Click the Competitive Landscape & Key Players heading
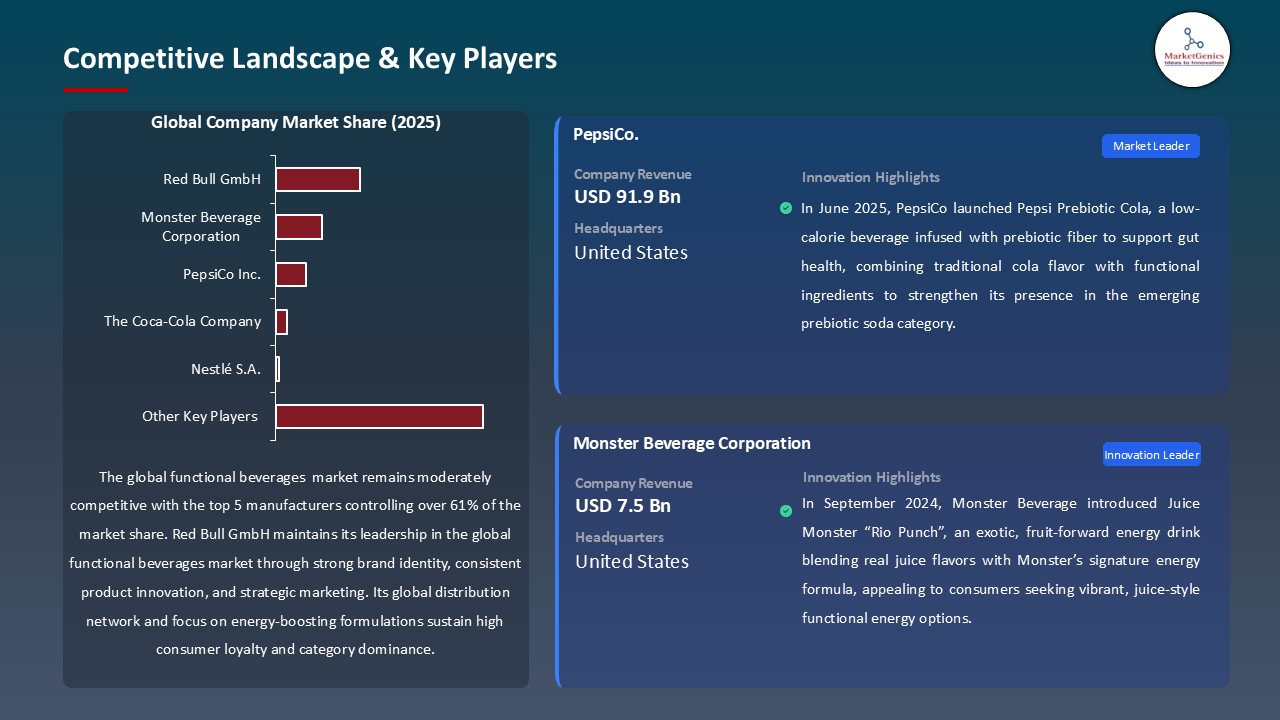The image size is (1280, 720). pyautogui.click(x=310, y=59)
